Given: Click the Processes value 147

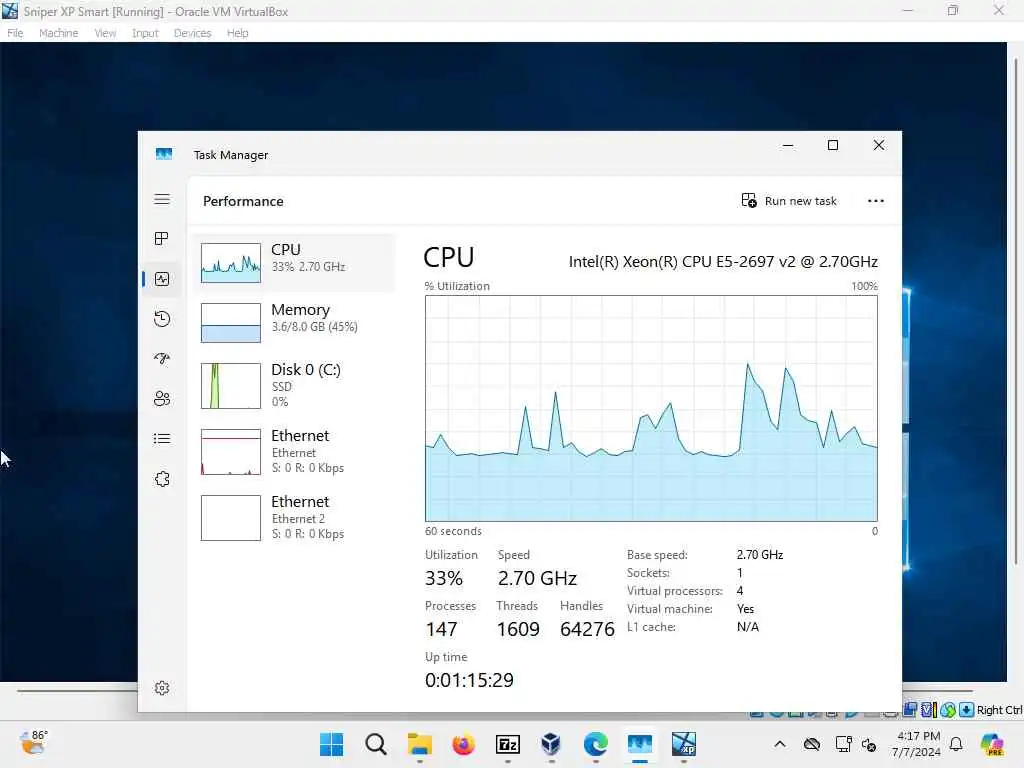Looking at the screenshot, I should click(x=441, y=630).
